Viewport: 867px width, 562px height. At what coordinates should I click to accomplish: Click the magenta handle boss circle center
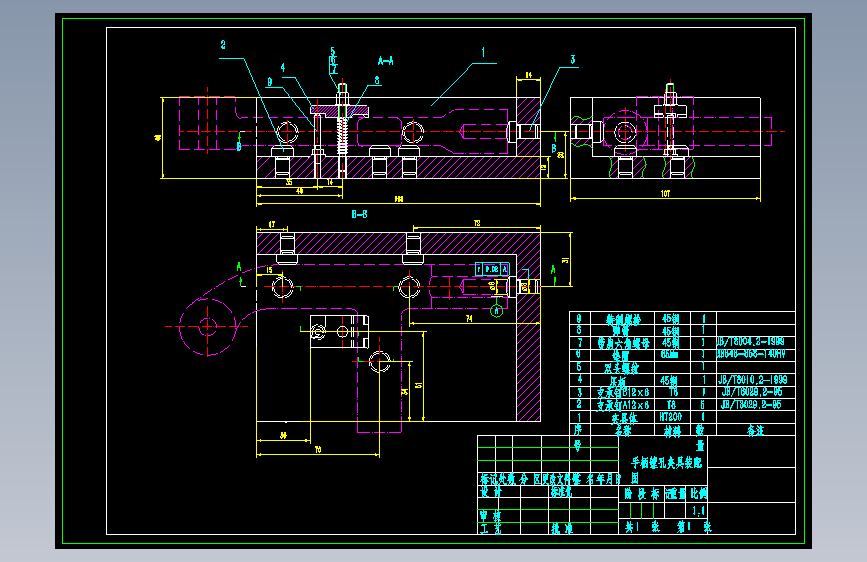[x=207, y=326]
